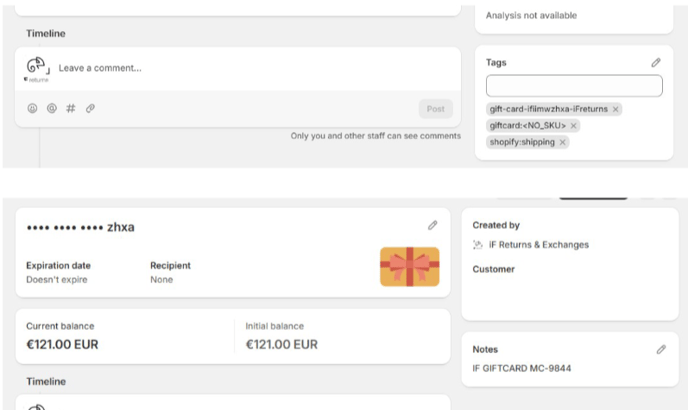688x410 pixels.
Task: Click the emoji icon in comment toolbar
Action: 32,108
